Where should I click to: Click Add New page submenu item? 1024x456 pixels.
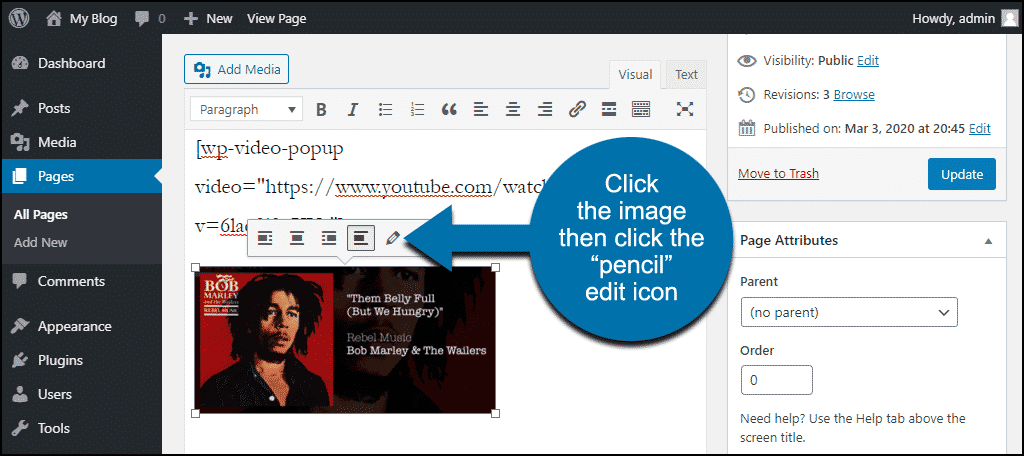point(40,242)
